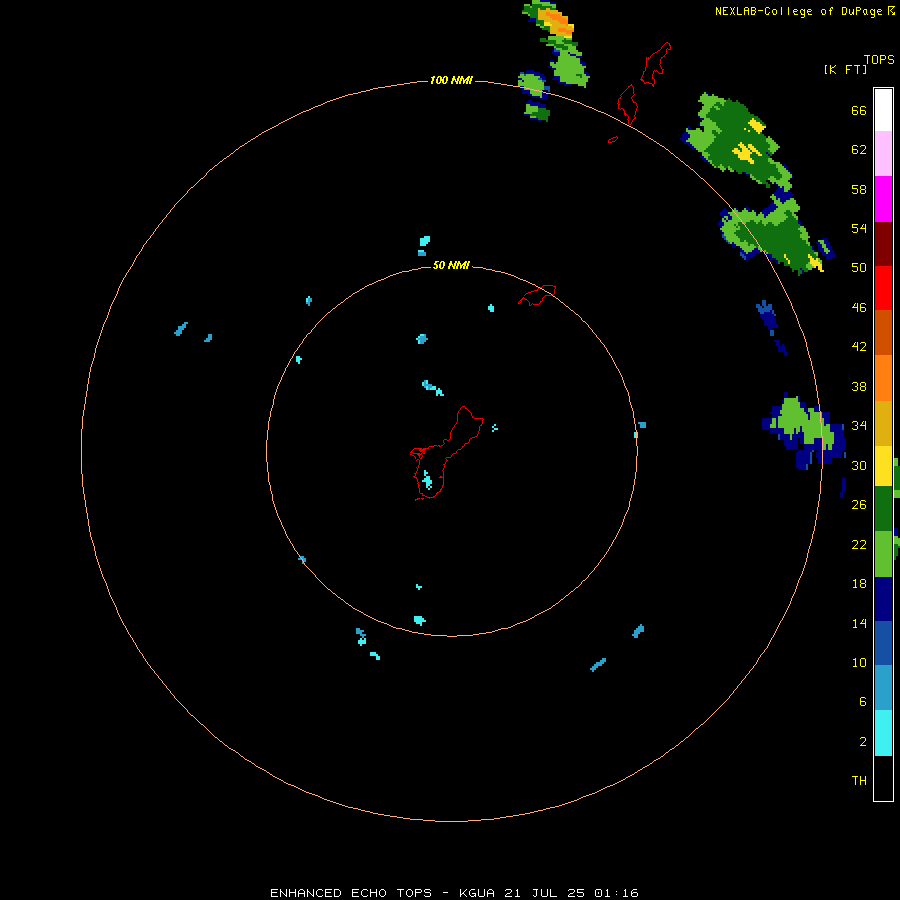
Task: Select the orange echo cell at the map top
Action: click(x=558, y=24)
